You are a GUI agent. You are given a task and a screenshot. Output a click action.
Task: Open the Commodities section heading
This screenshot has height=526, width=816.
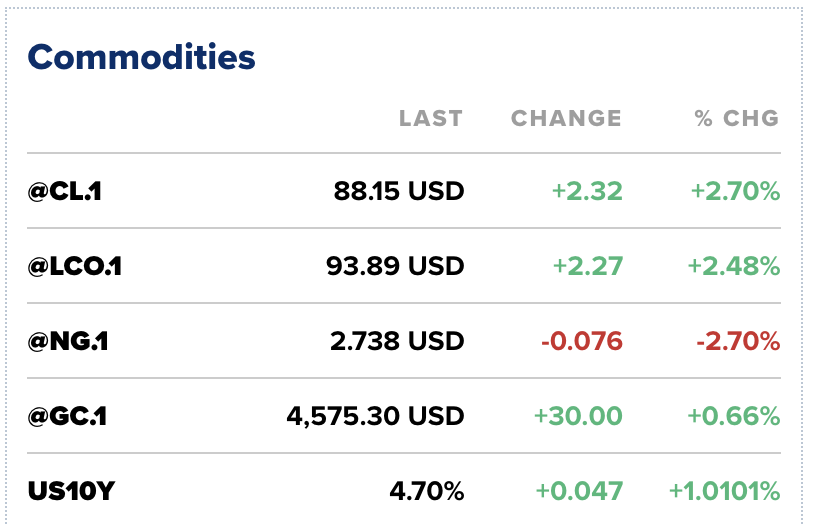[x=142, y=57]
